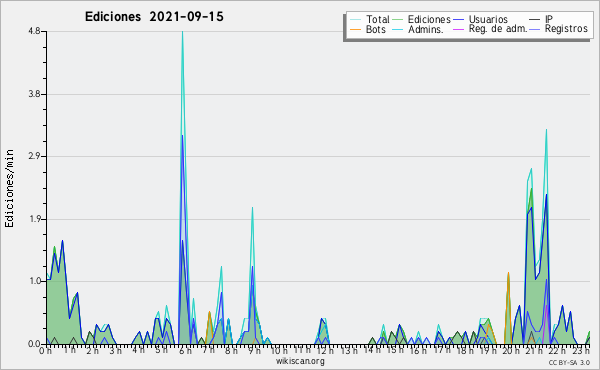Screen dimensions: 600x370
Task: Click the 1.9 y-axis value
Action: [x=34, y=219]
